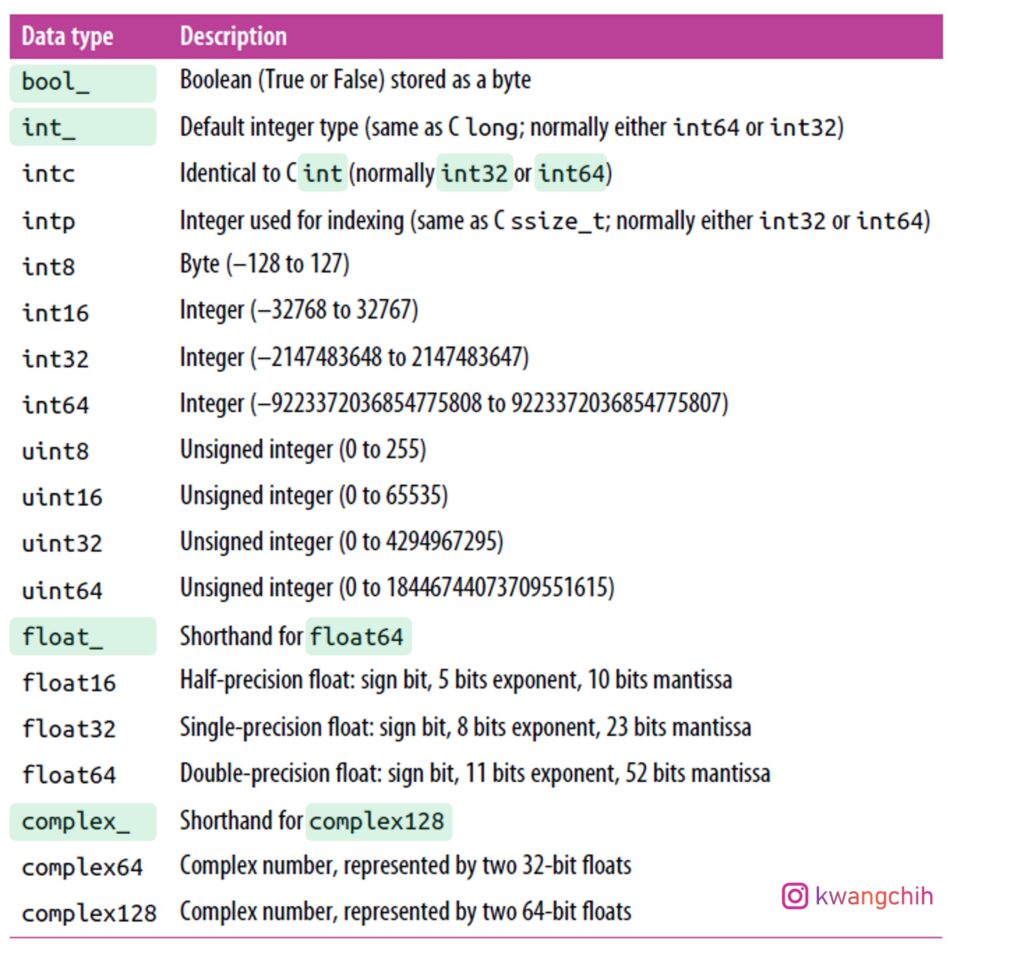Click the Instagram logo icon
The width and height of the screenshot is (1024, 955).
click(794, 896)
